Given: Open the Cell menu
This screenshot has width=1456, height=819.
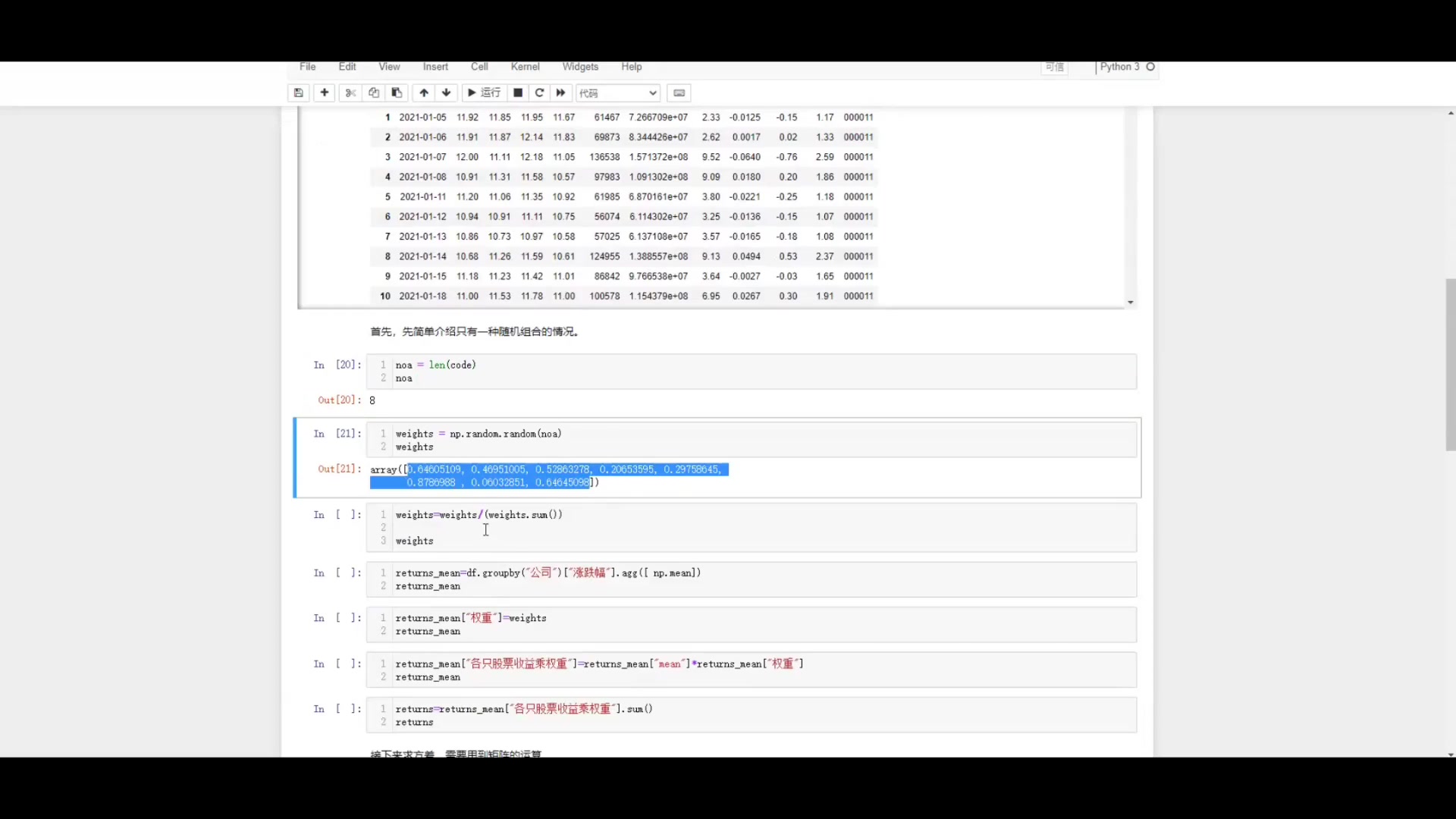Looking at the screenshot, I should [479, 67].
